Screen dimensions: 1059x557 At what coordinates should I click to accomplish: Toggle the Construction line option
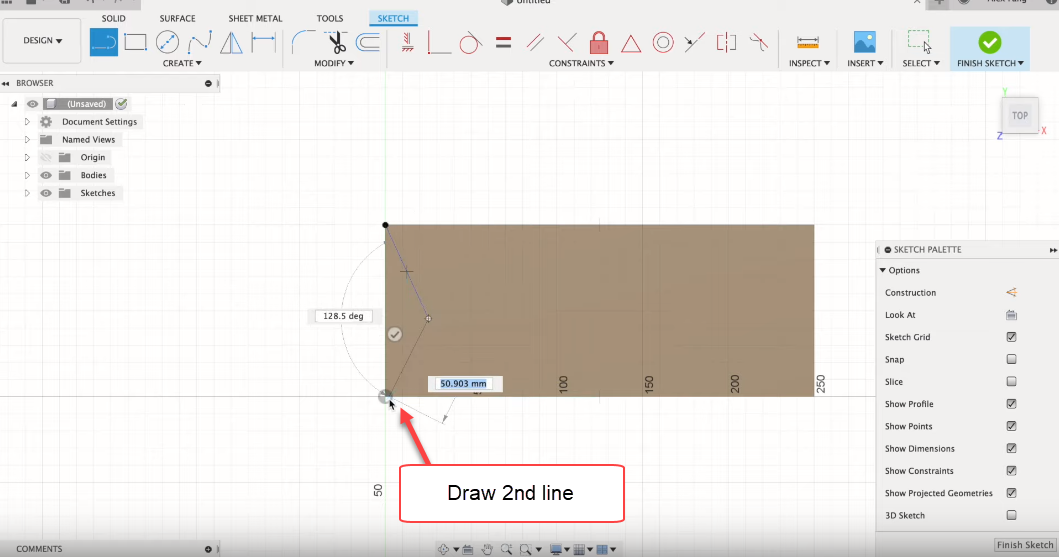coord(1011,292)
